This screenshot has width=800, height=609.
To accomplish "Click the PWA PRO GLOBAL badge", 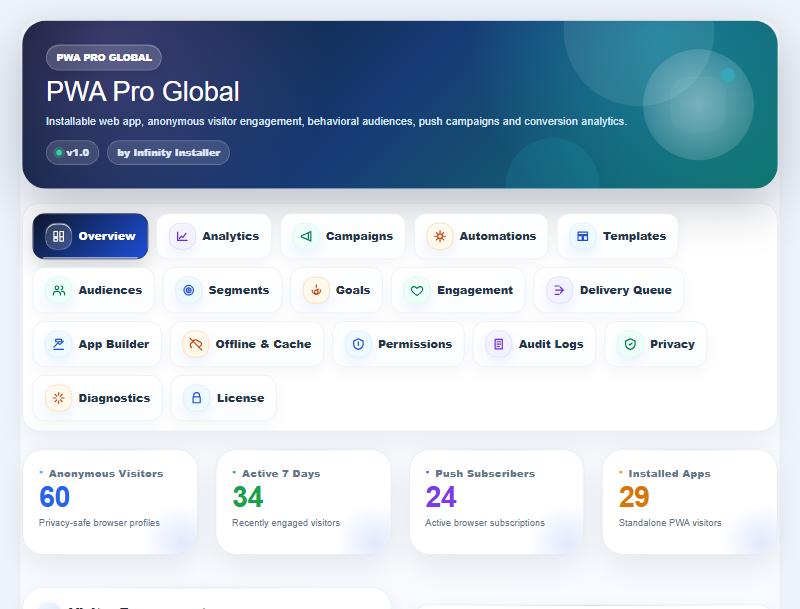I will 104,58.
